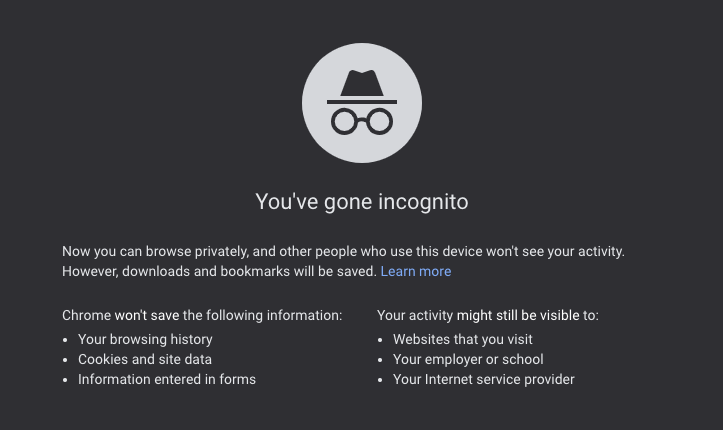Click the bold "won't save" text

pyautogui.click(x=147, y=315)
